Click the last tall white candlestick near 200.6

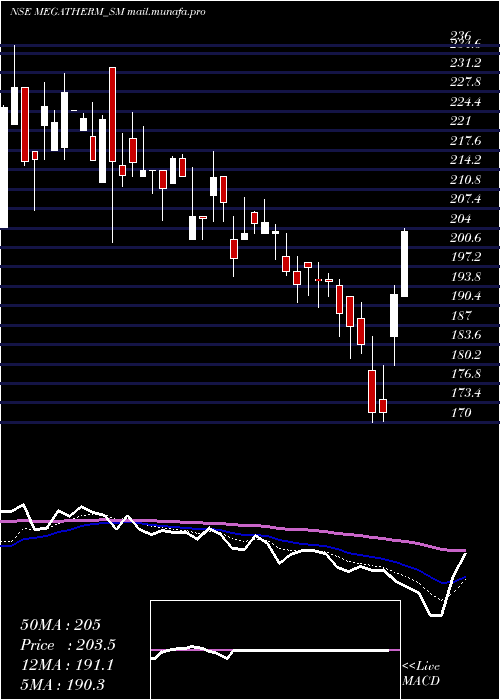(x=404, y=264)
